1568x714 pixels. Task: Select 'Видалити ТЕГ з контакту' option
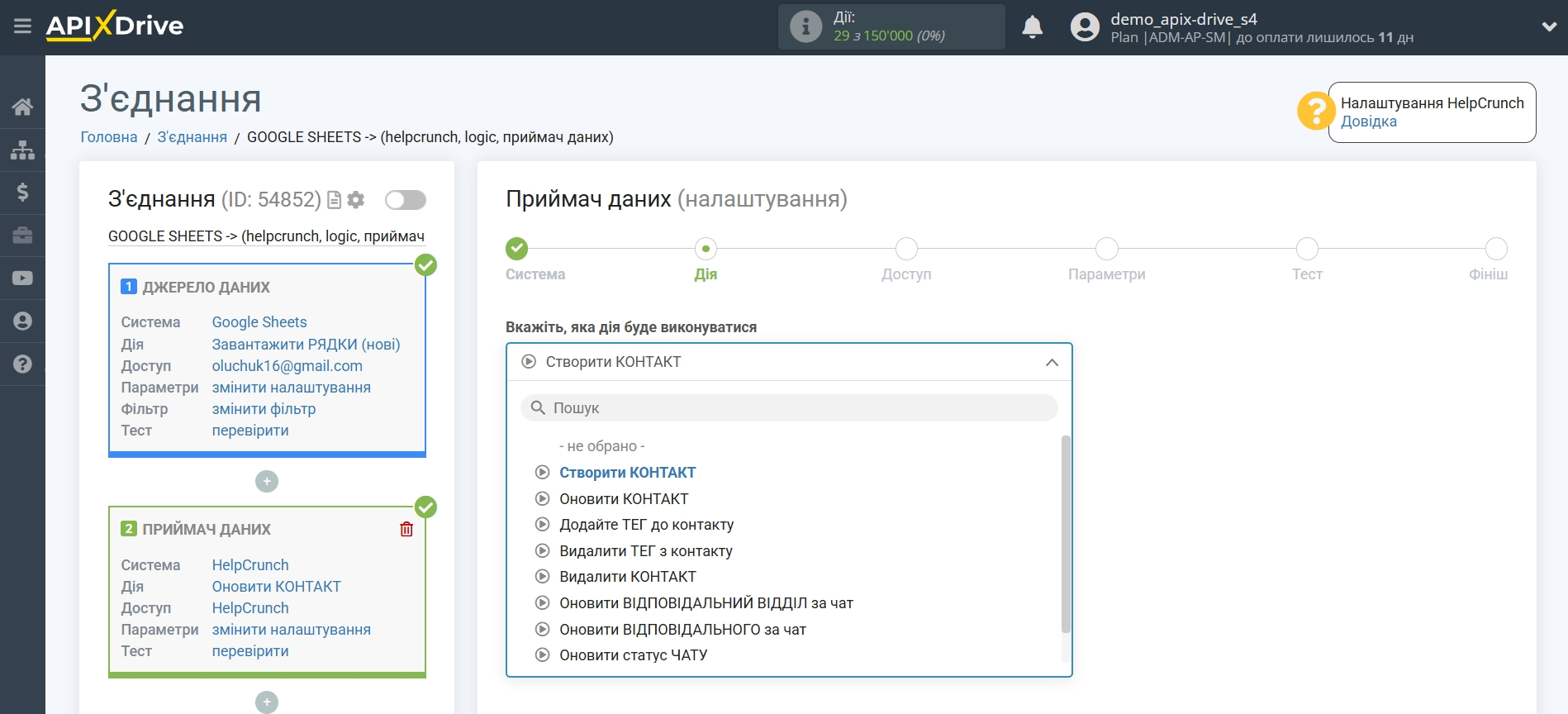[x=645, y=551]
